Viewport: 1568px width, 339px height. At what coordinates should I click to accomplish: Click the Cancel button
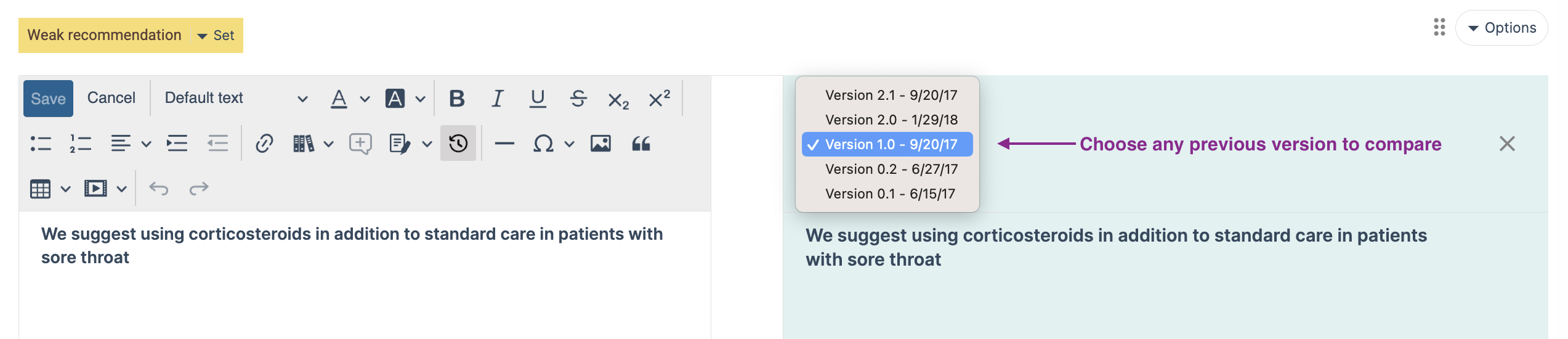click(x=111, y=98)
